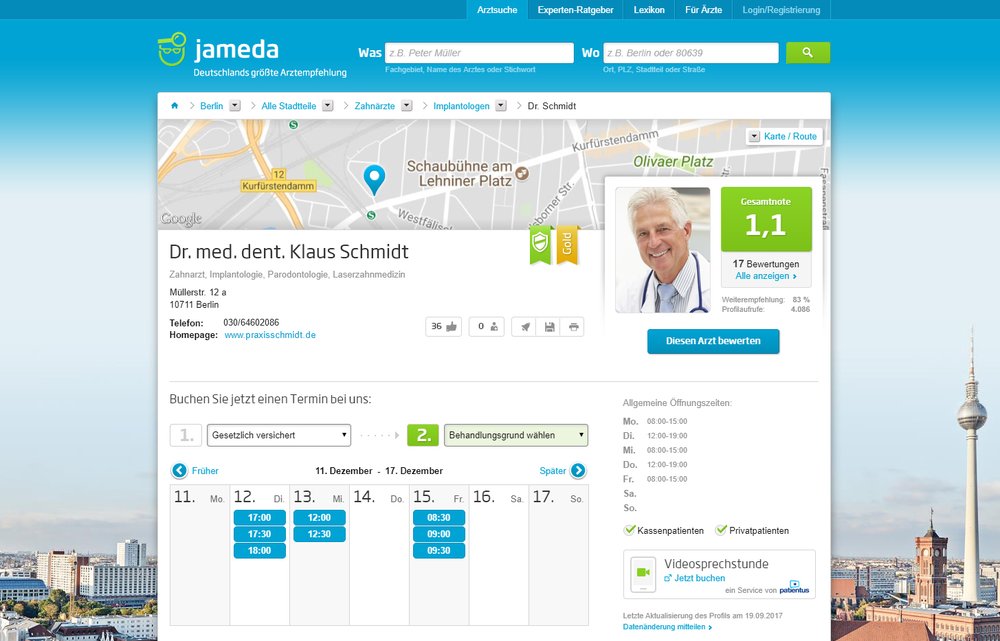
Task: Toggle the Kassenpatienten checkmark
Action: pos(629,530)
